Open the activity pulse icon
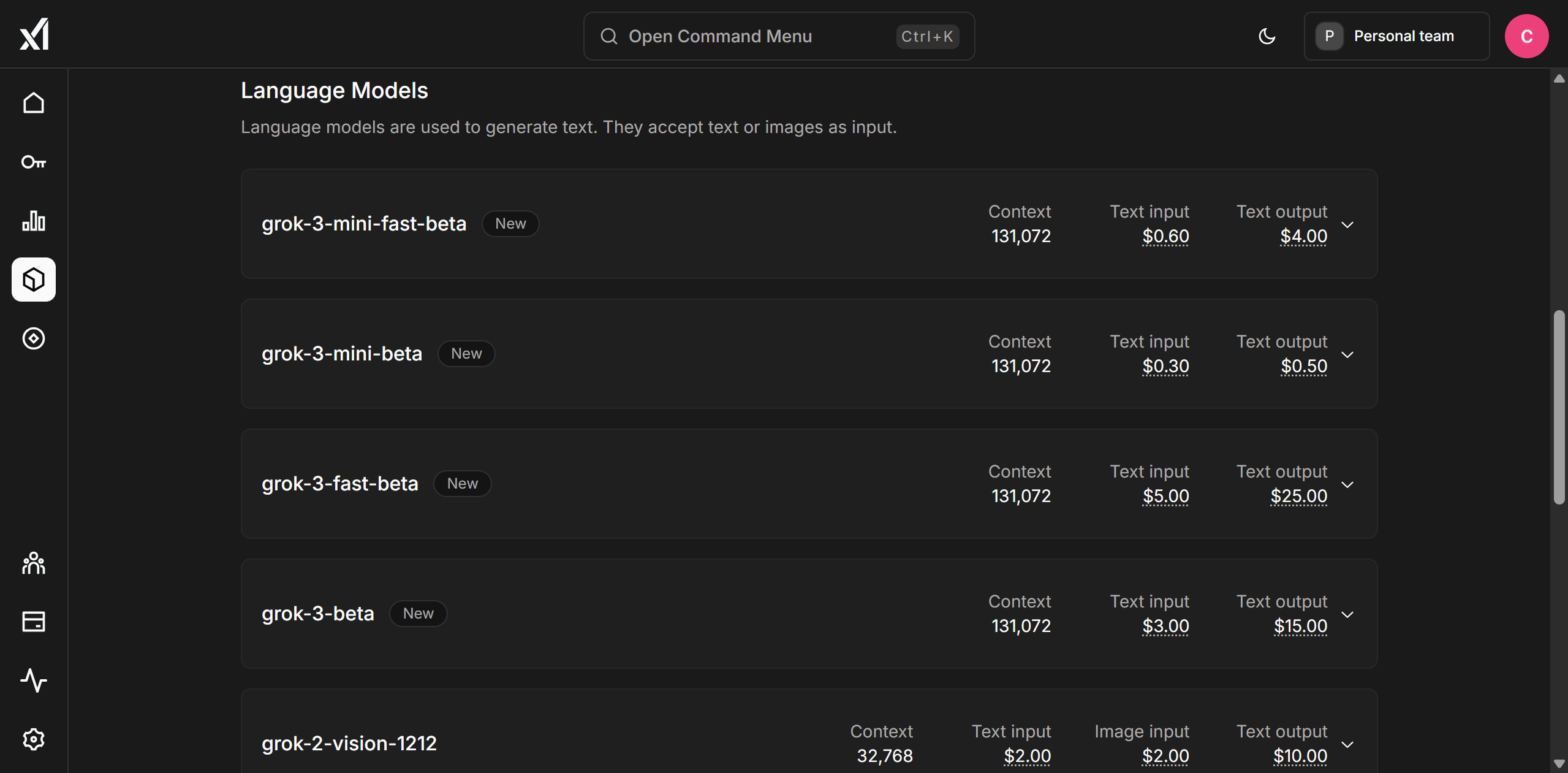Viewport: 1568px width, 773px height. (34, 680)
